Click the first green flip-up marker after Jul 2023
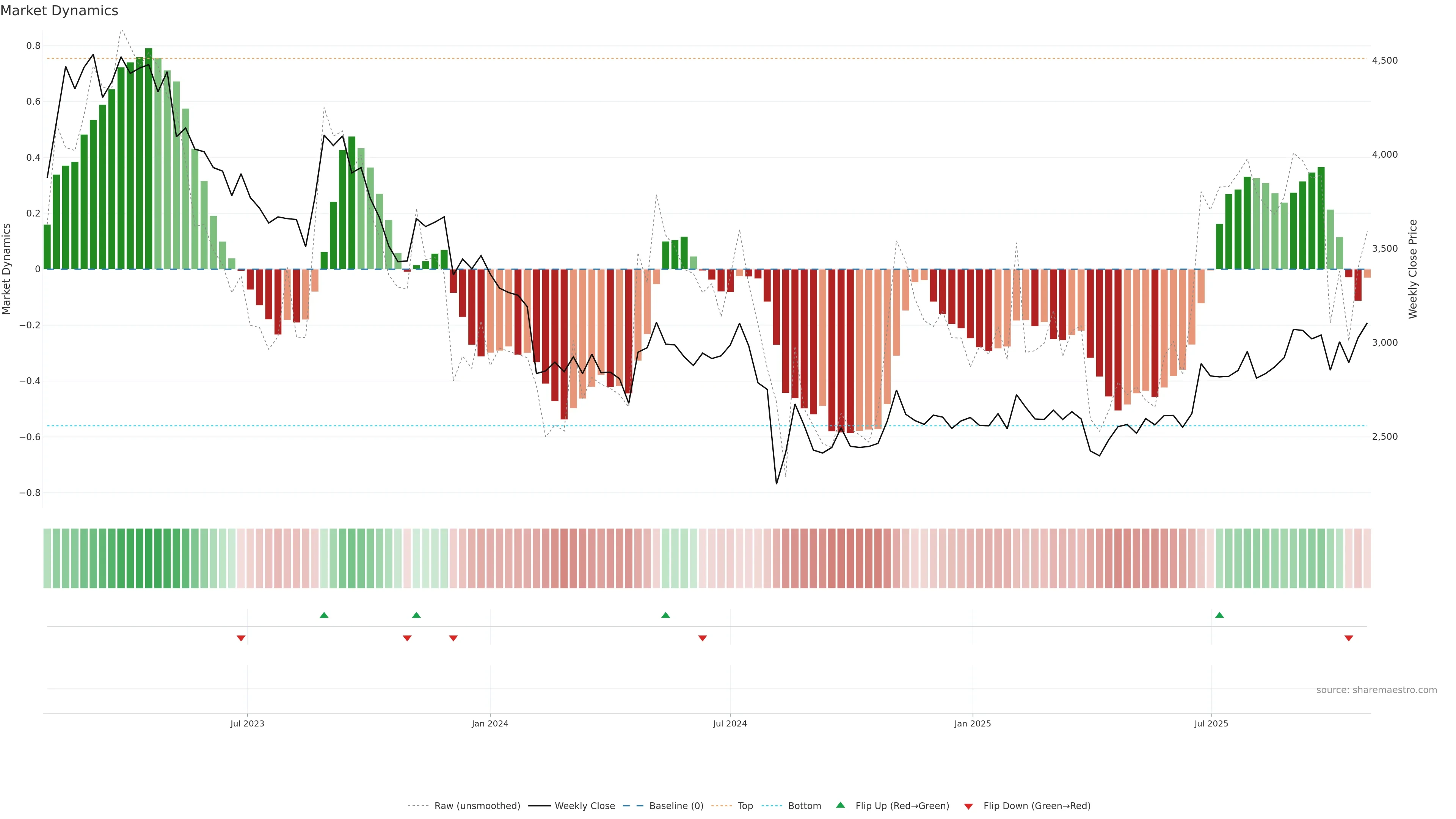 (324, 615)
